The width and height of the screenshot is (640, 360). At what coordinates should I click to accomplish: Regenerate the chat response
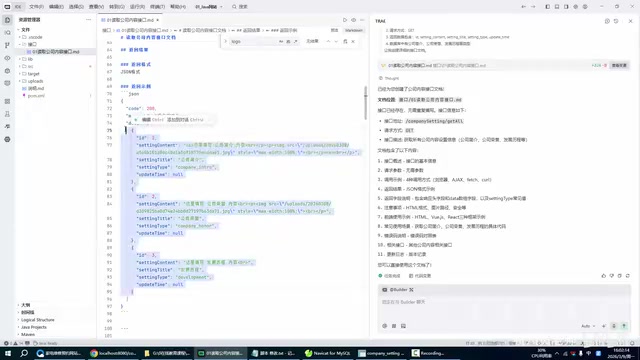coord(628,276)
